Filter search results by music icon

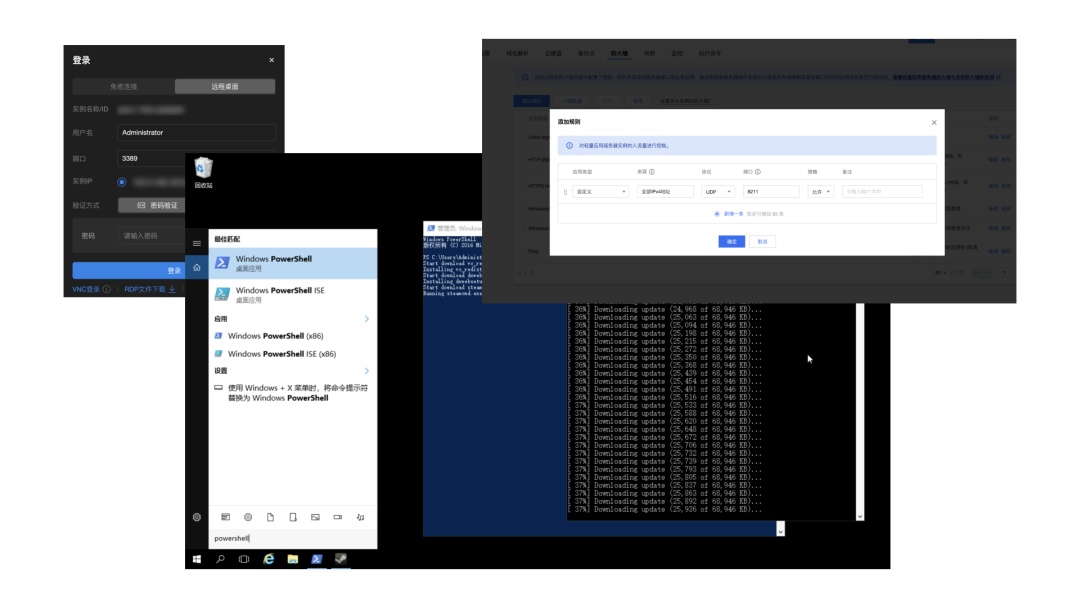tap(360, 517)
